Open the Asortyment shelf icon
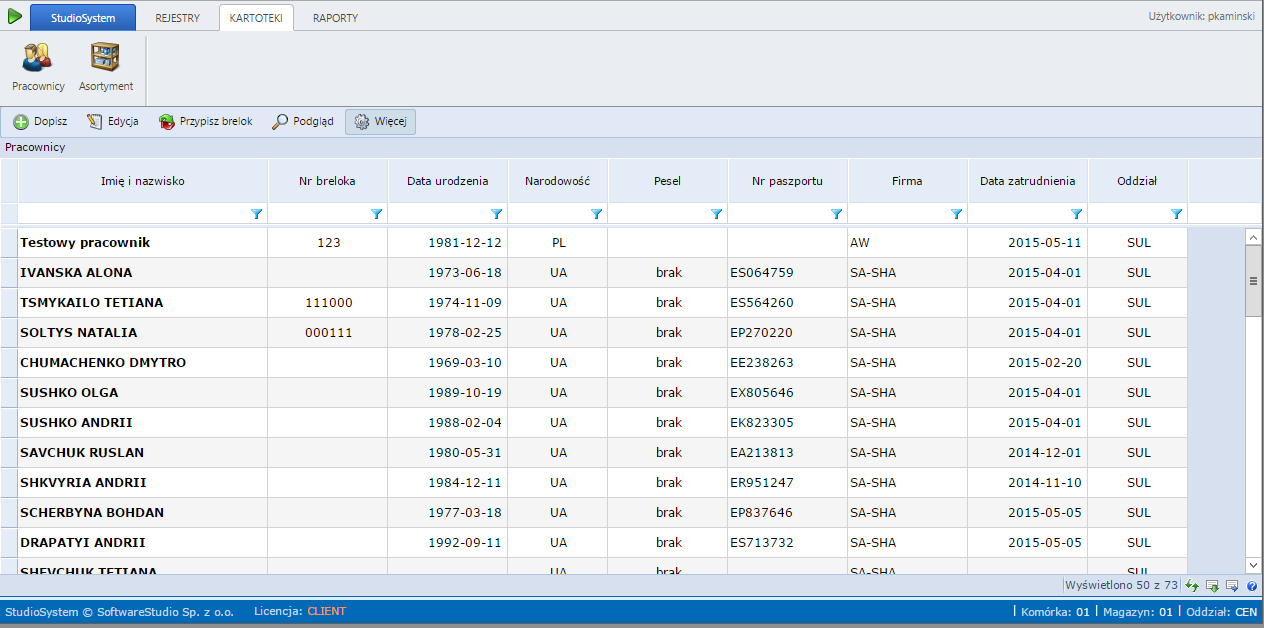The height and width of the screenshot is (628, 1264). (106, 67)
